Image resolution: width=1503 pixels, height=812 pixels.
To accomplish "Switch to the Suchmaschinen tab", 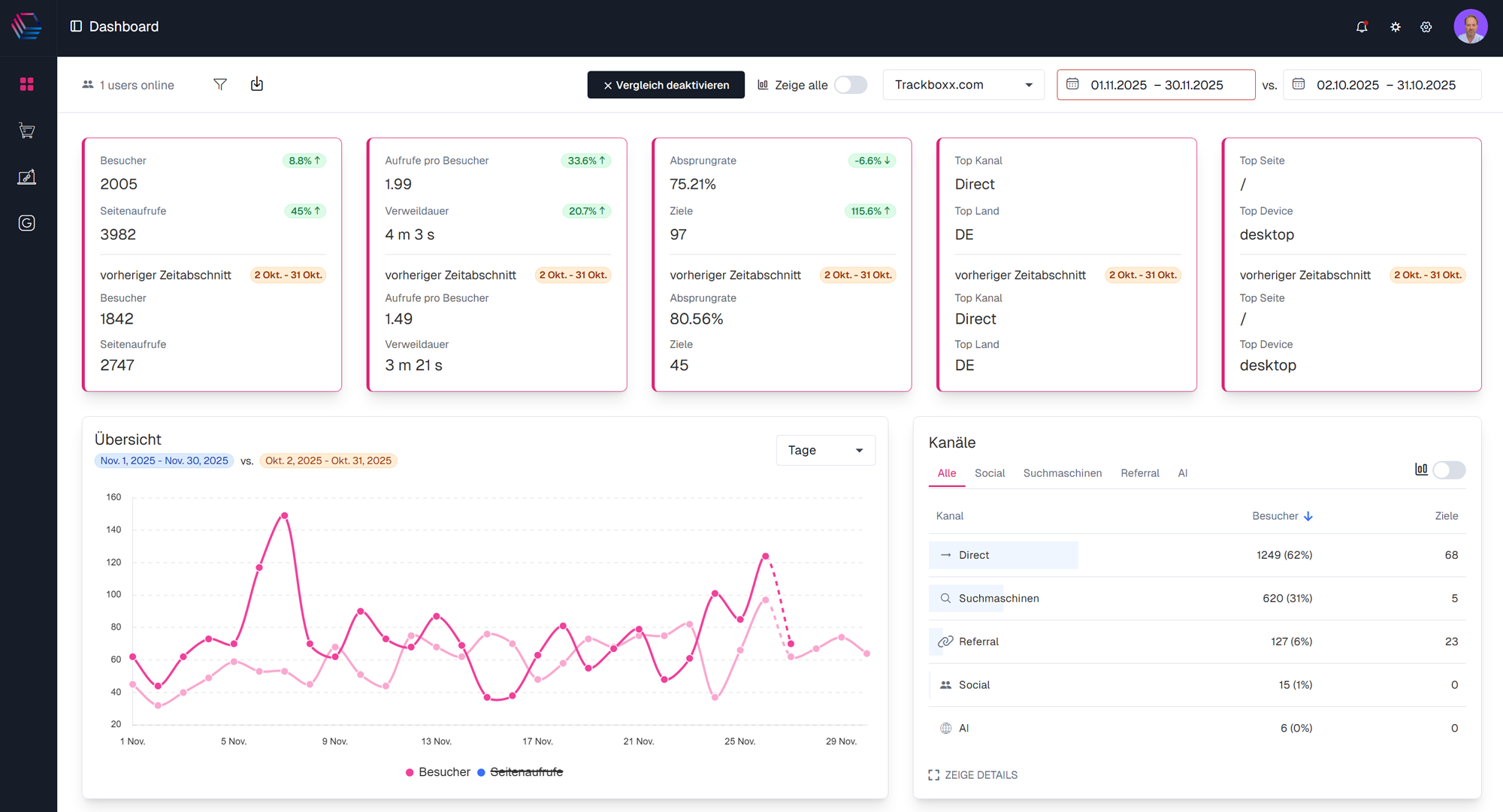I will click(1062, 473).
